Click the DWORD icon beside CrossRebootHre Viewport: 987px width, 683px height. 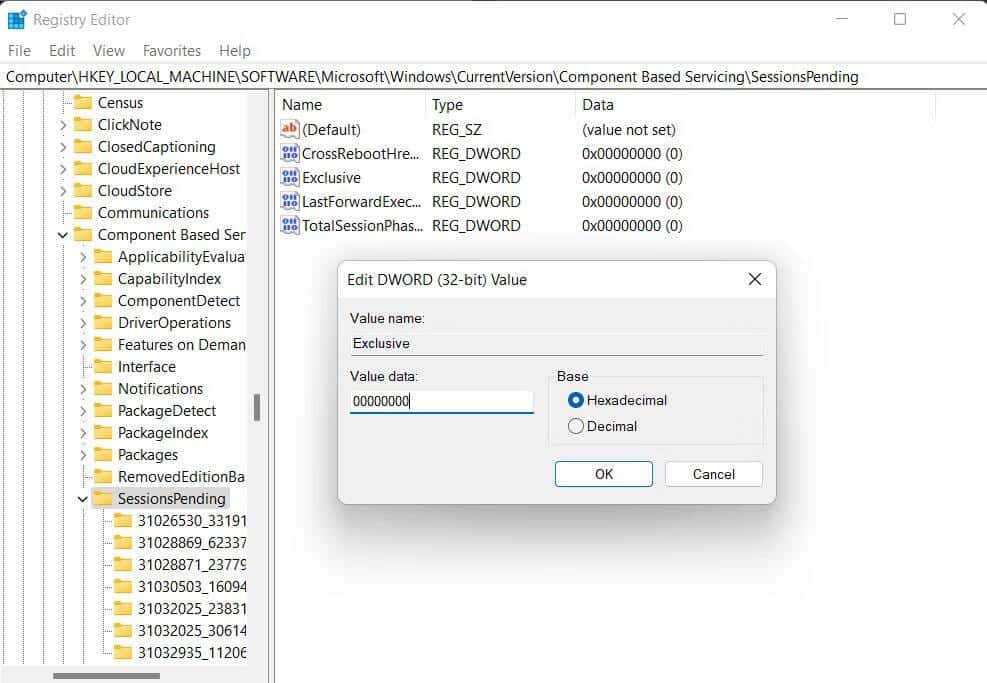coord(289,153)
